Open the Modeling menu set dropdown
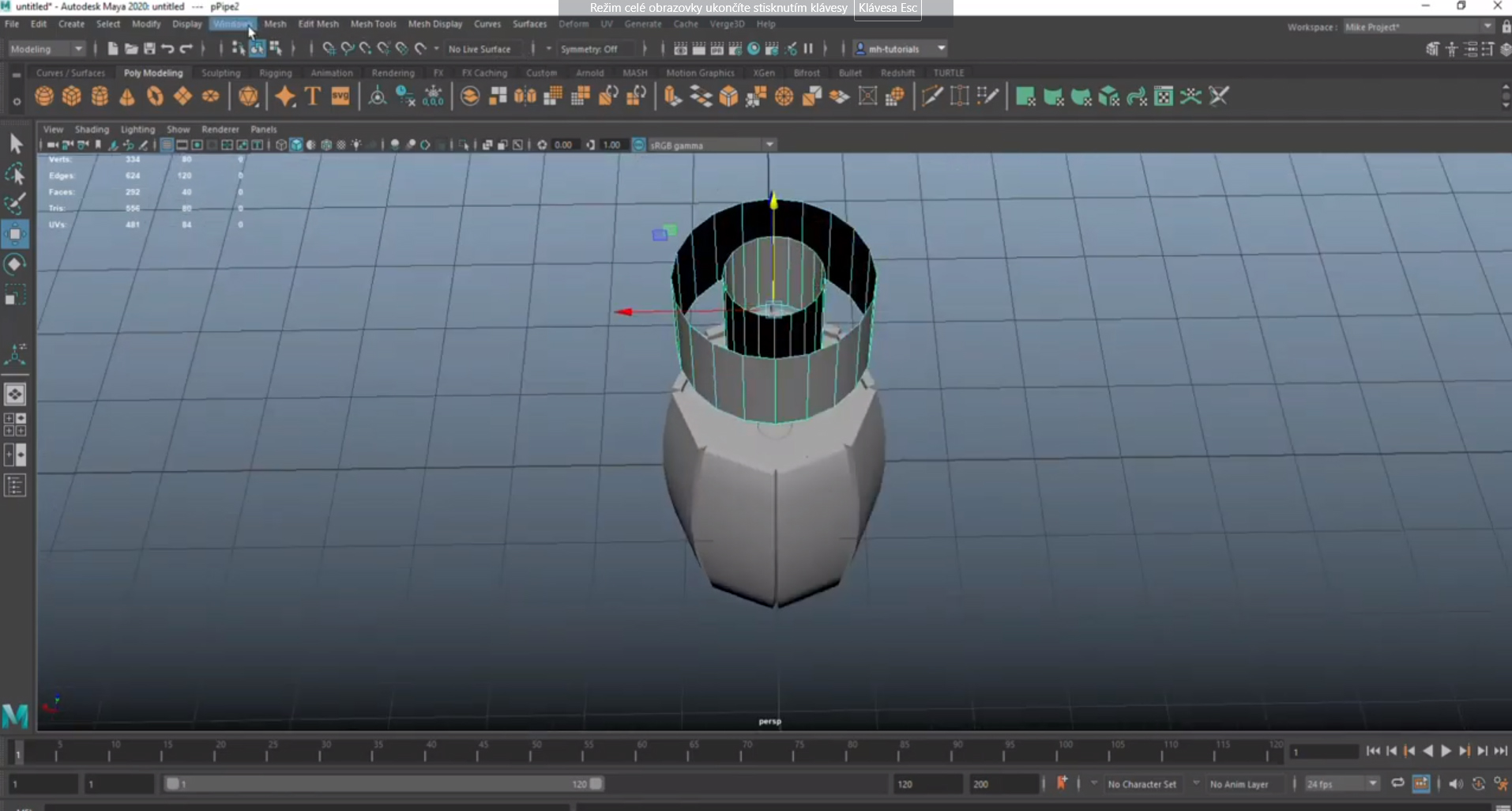Viewport: 1512px width, 811px height. coord(46,49)
